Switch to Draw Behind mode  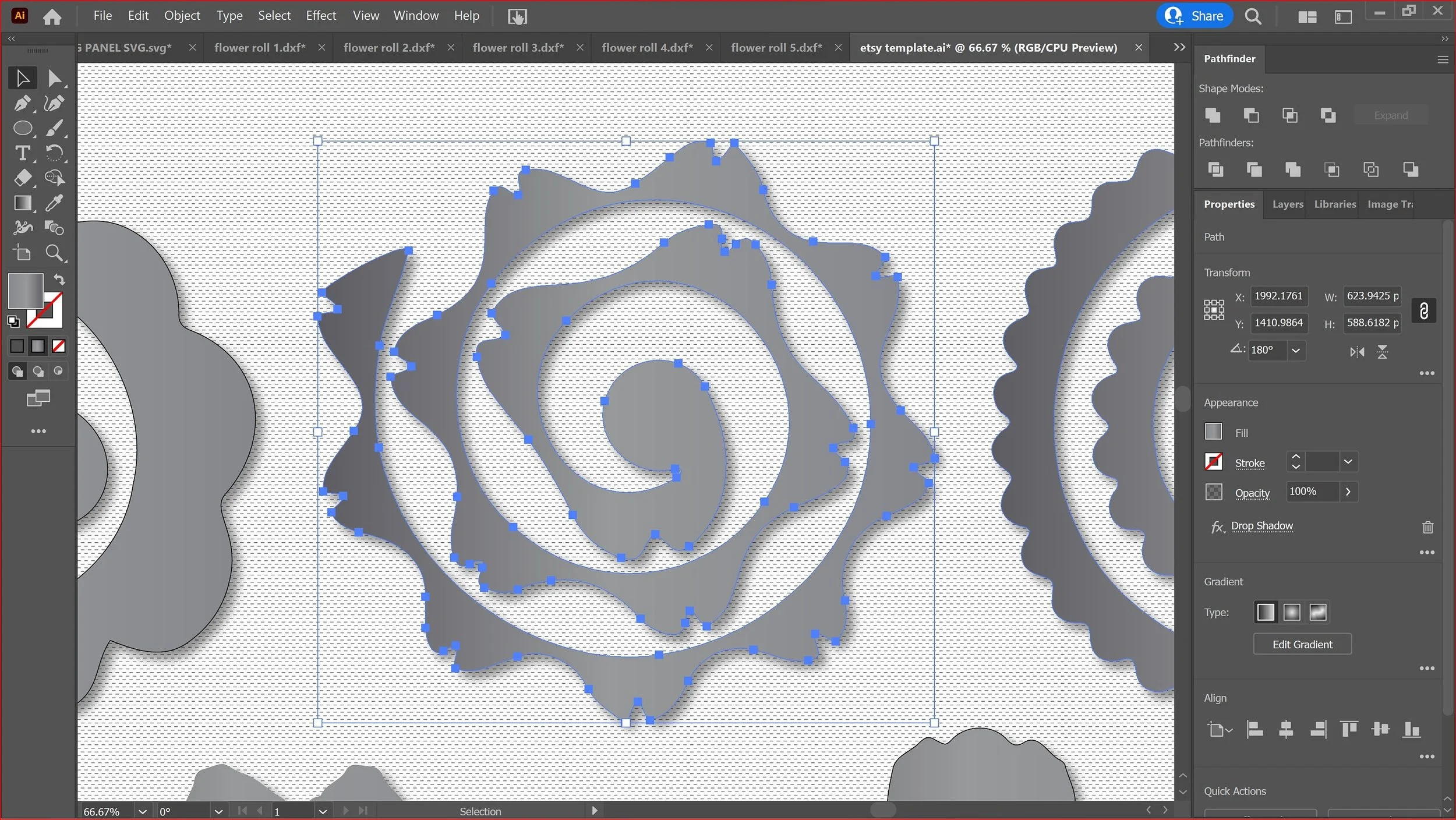click(38, 372)
